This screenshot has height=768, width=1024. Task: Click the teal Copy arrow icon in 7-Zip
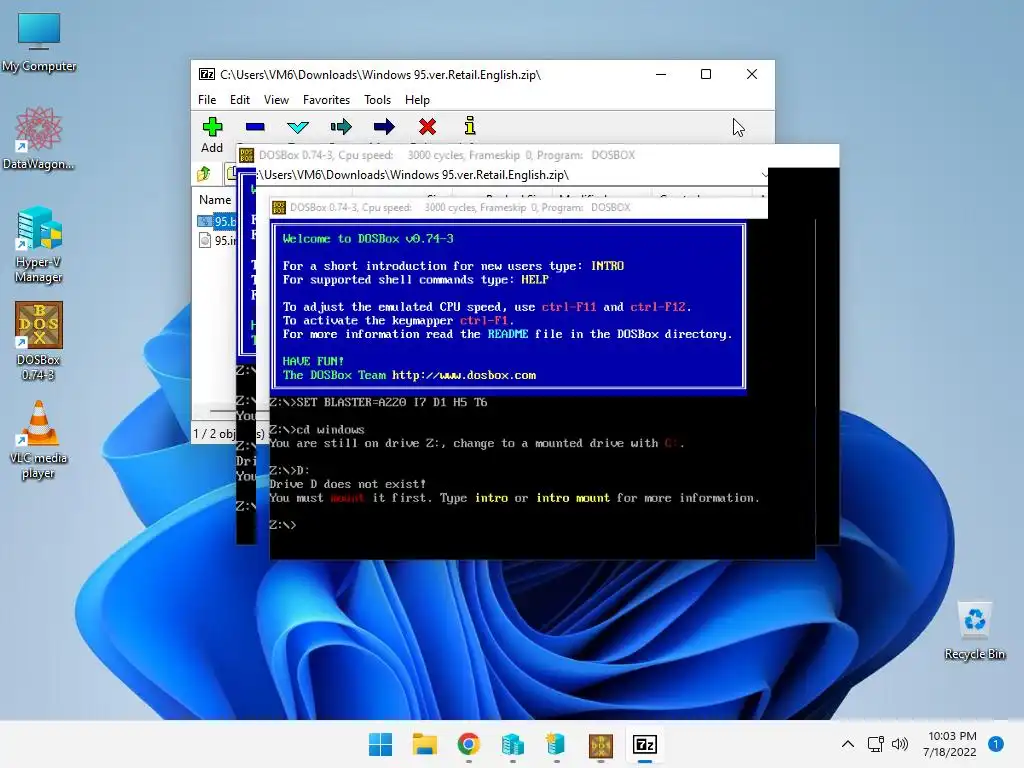click(341, 127)
